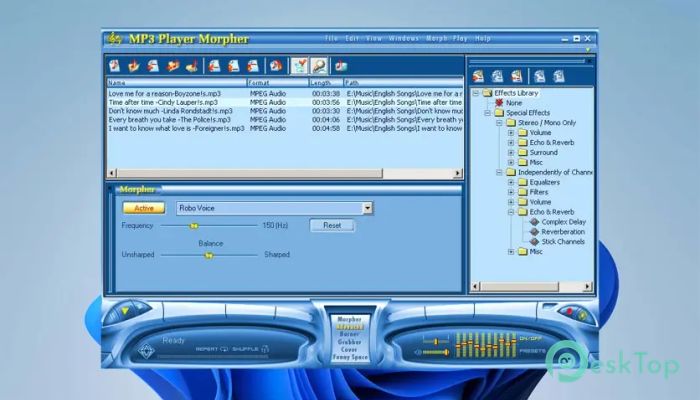The width and height of the screenshot is (700, 400).
Task: Collapse the Stereo / Mono Only folder
Action: pos(500,123)
